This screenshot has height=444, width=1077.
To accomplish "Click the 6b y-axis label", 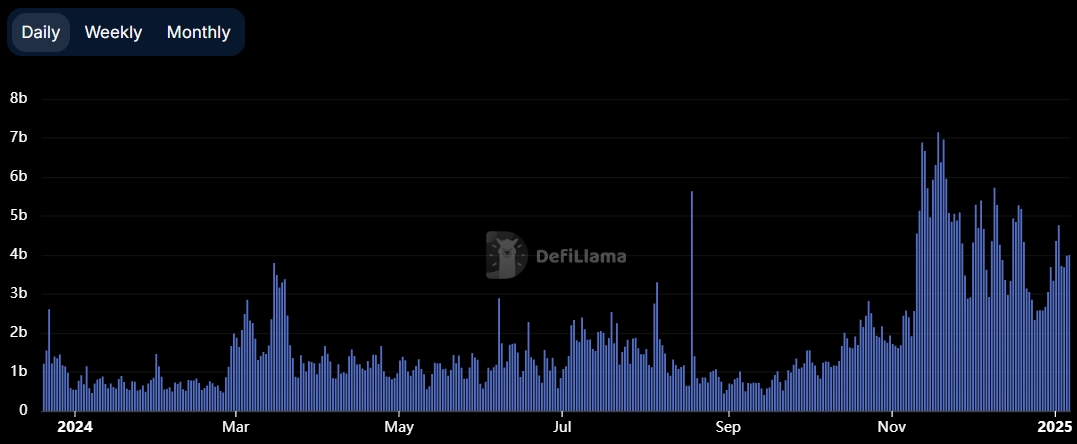I will [x=19, y=177].
